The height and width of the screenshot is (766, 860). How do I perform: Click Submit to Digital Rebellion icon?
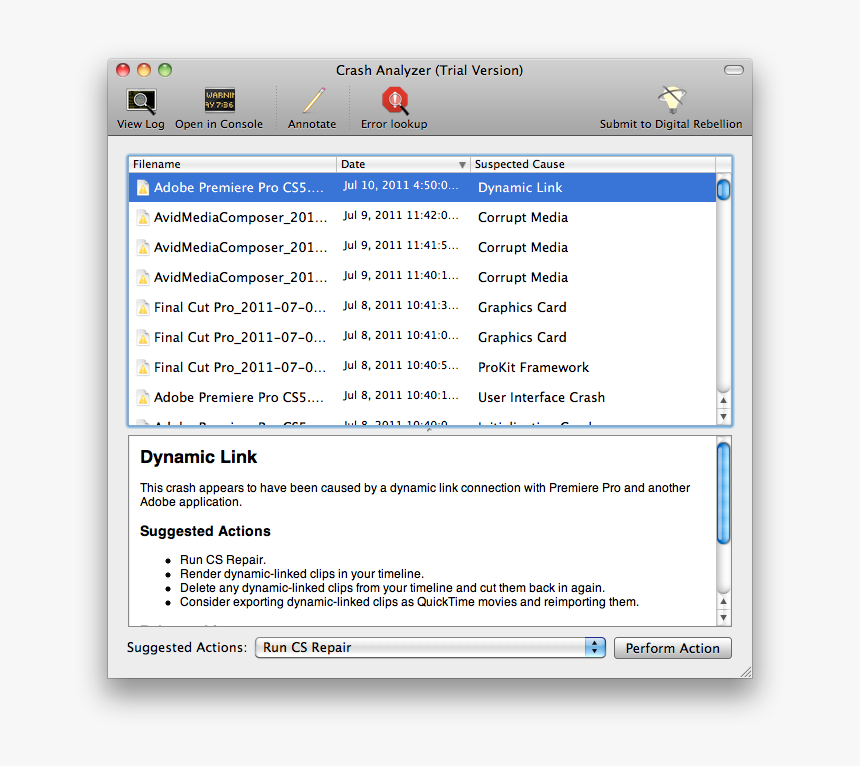(671, 101)
